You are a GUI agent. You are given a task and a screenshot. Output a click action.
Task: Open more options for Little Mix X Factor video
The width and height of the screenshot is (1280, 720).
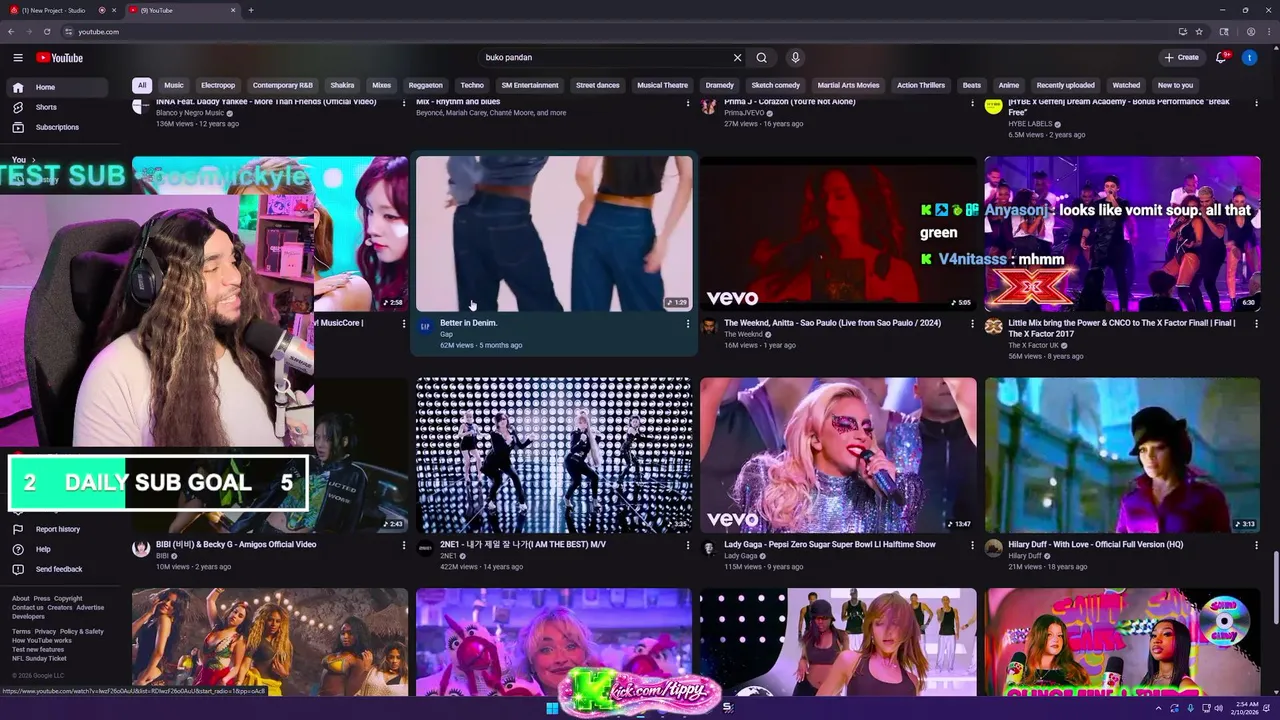pyautogui.click(x=1256, y=324)
